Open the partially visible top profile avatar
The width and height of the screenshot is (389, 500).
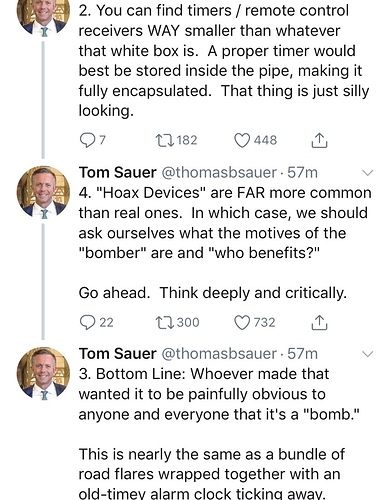point(44,17)
